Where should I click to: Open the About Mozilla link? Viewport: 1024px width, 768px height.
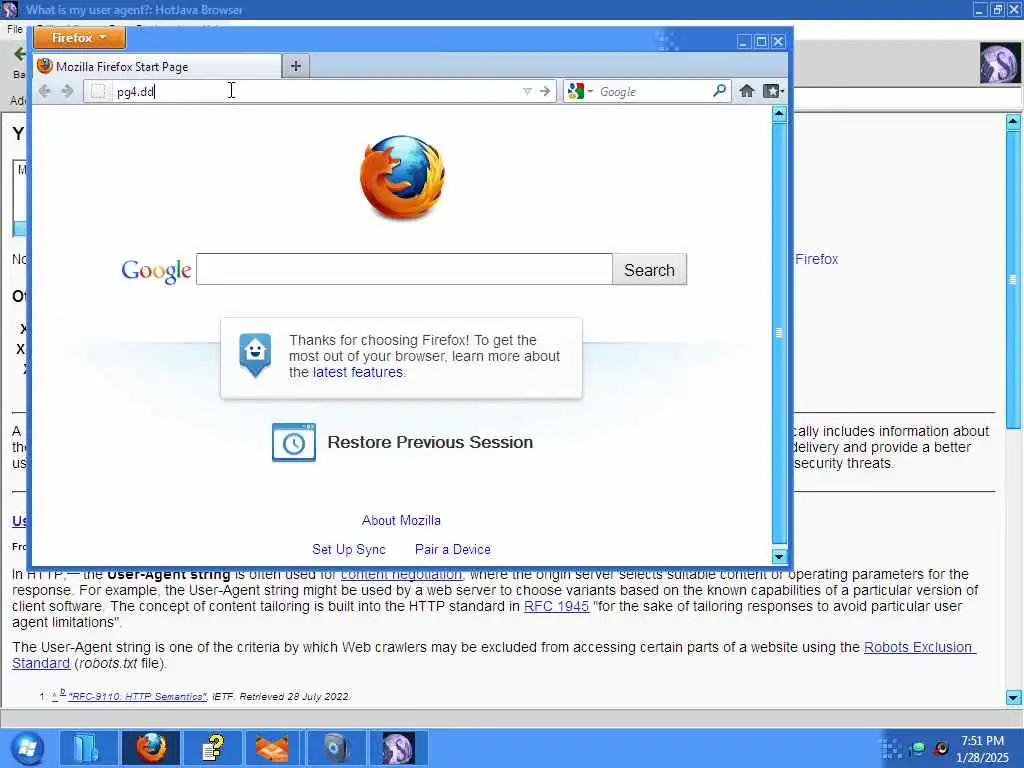click(401, 520)
